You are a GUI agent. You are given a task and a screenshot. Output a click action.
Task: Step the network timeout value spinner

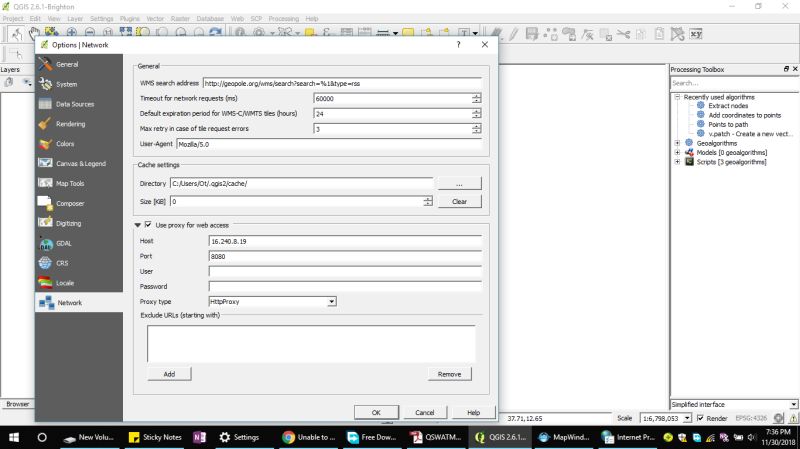tap(476, 98)
